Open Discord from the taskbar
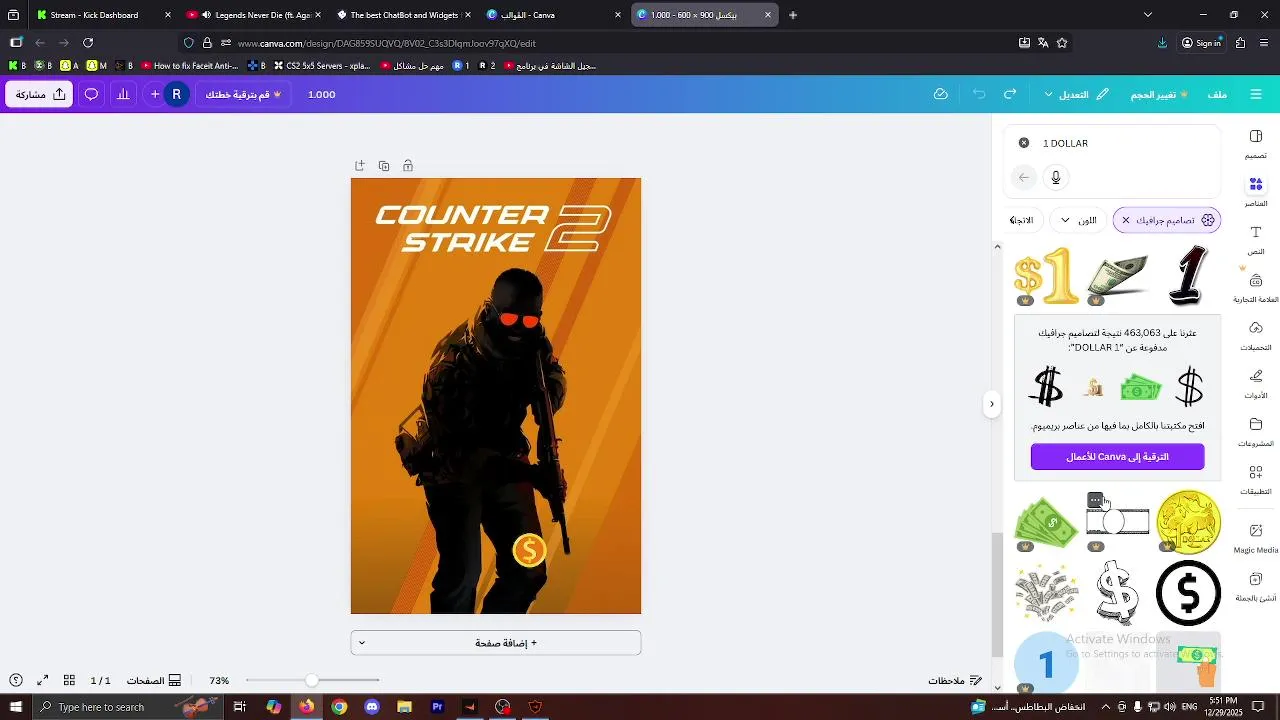1280x720 pixels. pos(372,707)
